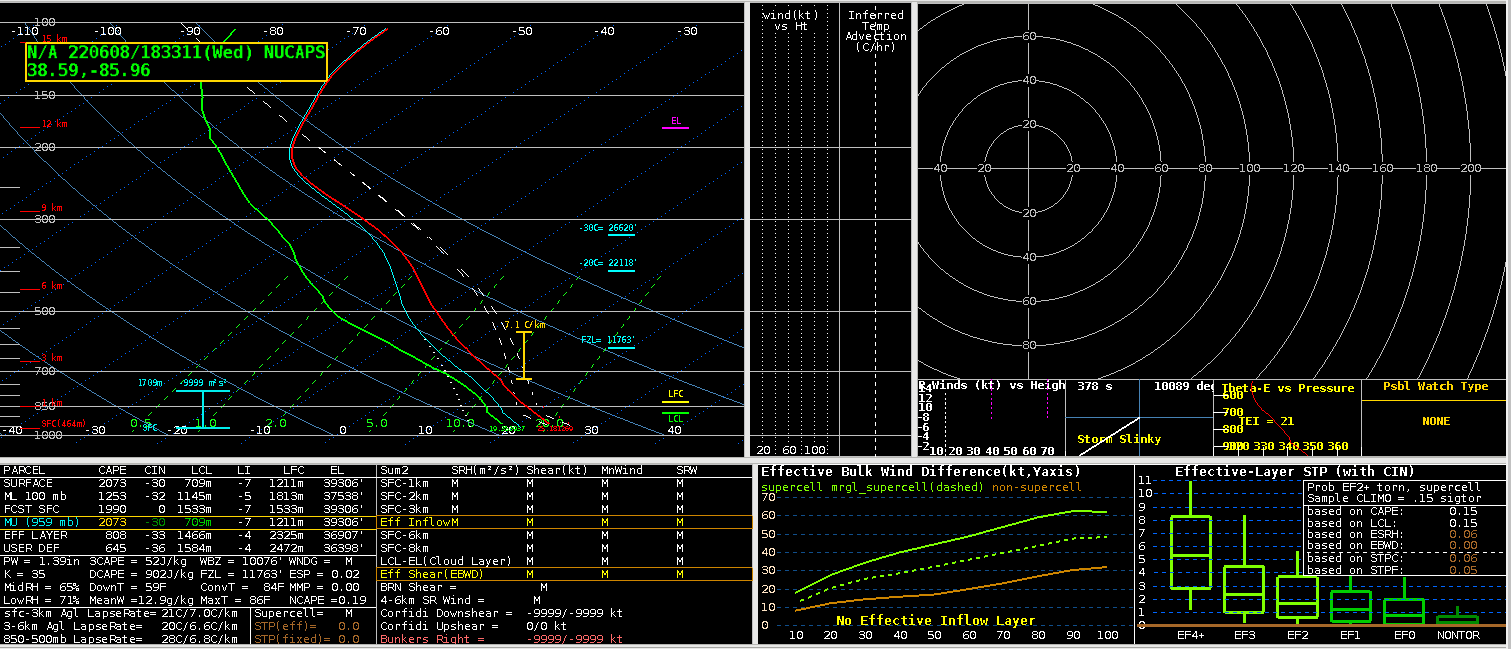The height and width of the screenshot is (649, 1511).
Task: Click the Supercell= M value
Action: [x=304, y=613]
